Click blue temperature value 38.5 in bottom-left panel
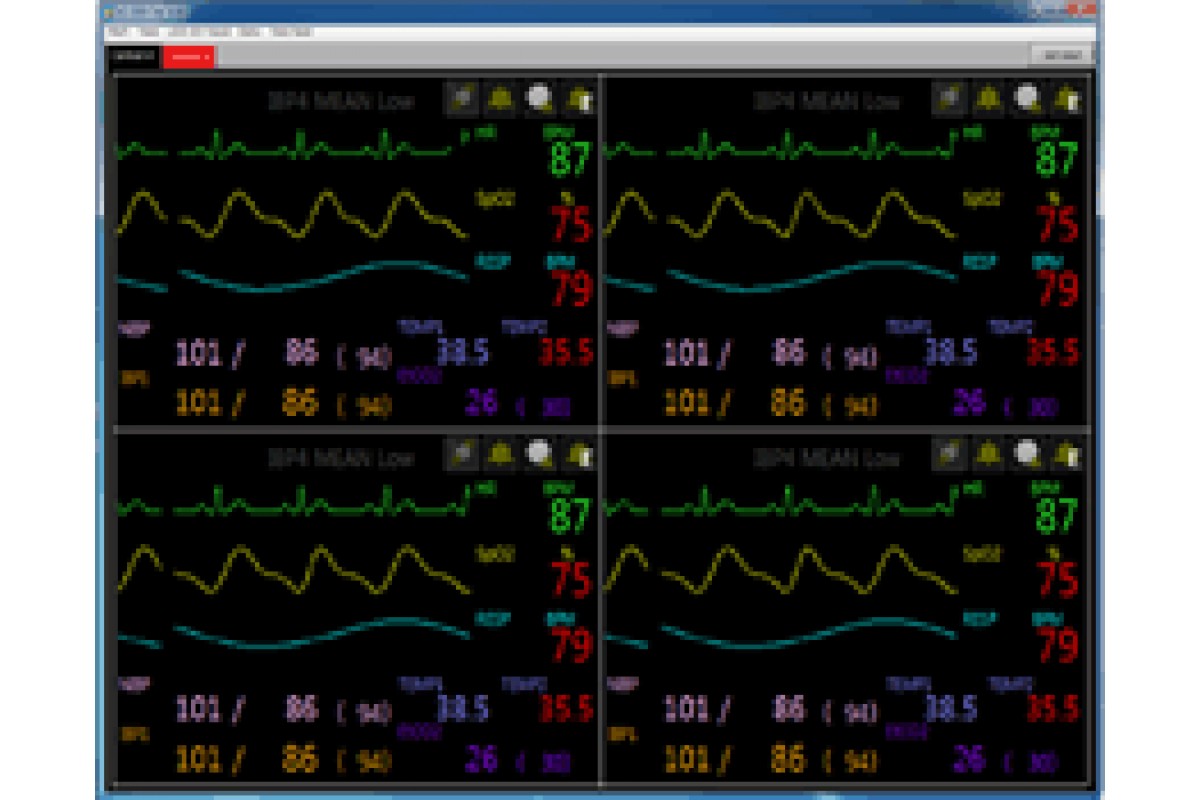Screen dimensions: 1200x800 point(462,708)
